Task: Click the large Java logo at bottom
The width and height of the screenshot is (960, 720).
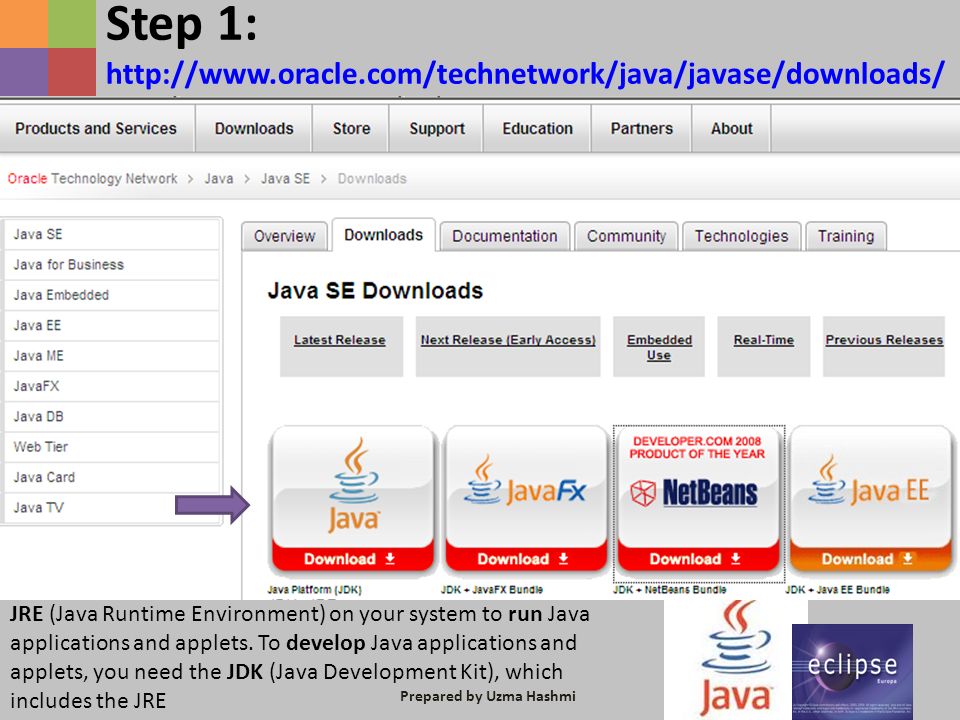Action: [736, 659]
